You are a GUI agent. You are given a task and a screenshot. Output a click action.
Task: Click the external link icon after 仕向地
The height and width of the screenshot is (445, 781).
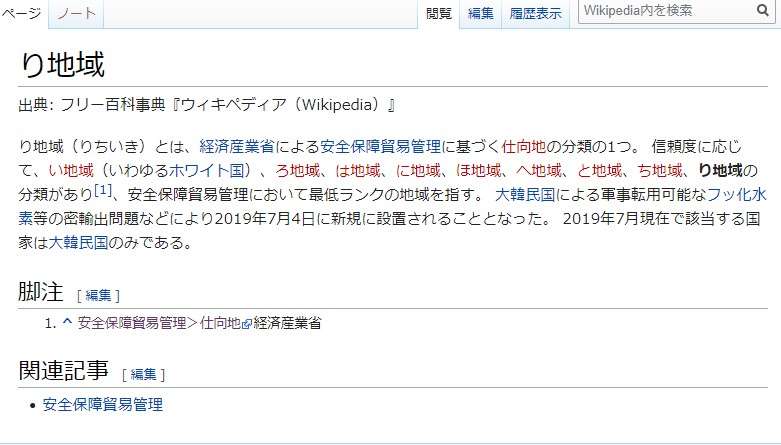click(x=246, y=324)
